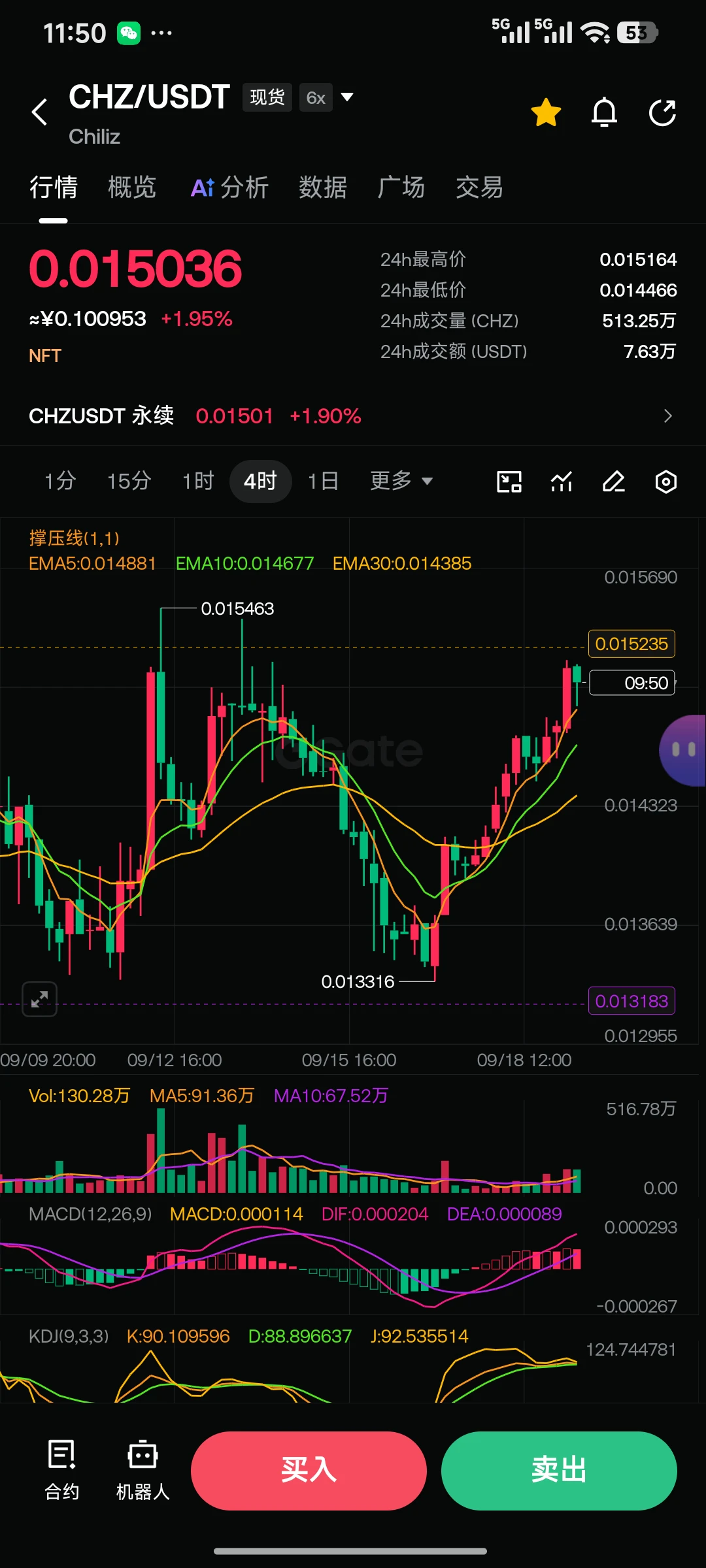Select the 4时 timeframe
This screenshot has width=706, height=1568.
point(260,481)
